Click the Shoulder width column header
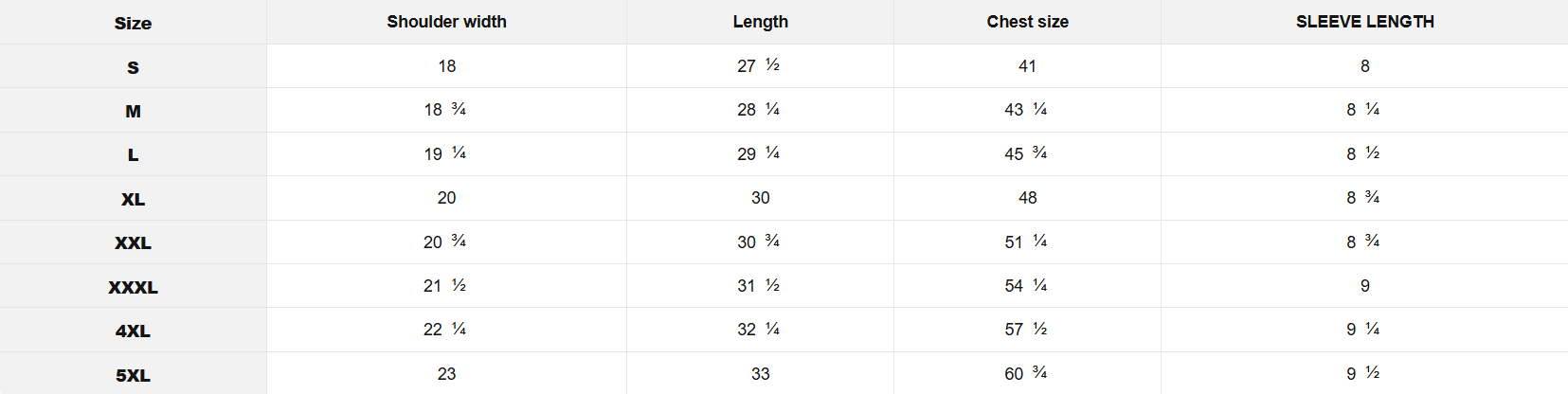Viewport: 1568px width, 394px height. tap(446, 22)
